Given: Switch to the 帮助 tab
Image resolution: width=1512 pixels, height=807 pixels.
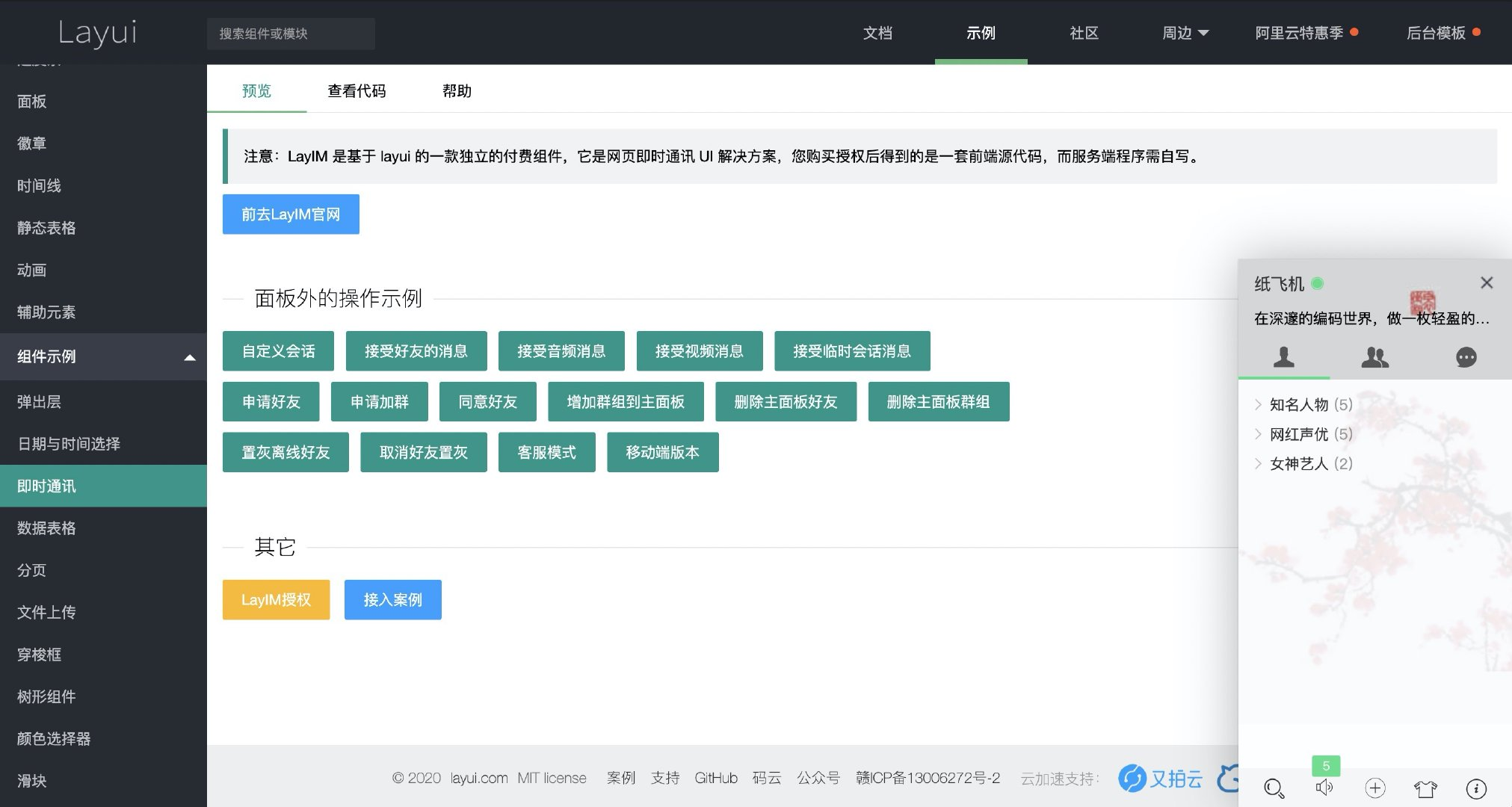Looking at the screenshot, I should coord(457,91).
